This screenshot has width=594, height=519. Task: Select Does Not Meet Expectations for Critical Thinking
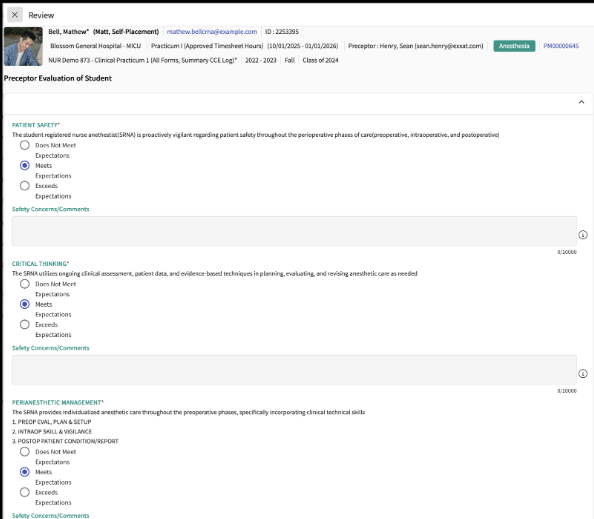coord(25,284)
